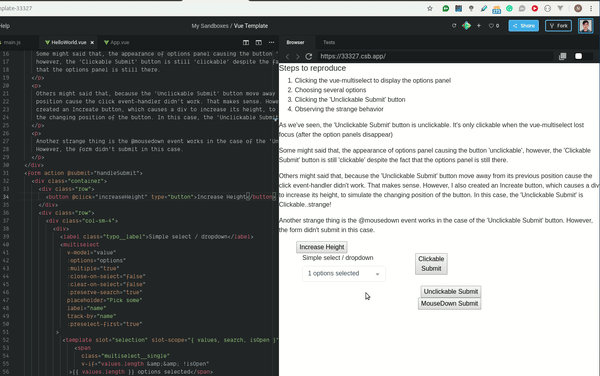Click the 'multiselect' tag on line 40
This screenshot has height=376, width=600.
point(81,245)
